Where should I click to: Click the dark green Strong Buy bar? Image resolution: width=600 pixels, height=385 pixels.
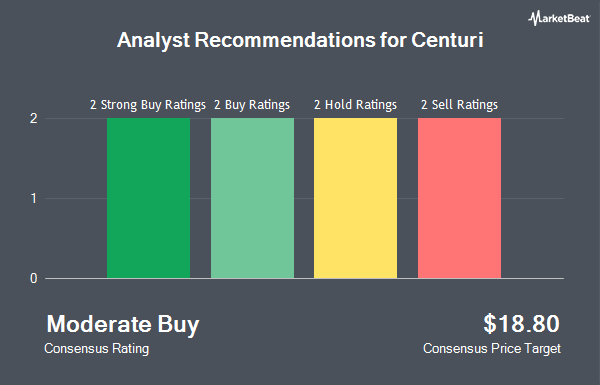pyautogui.click(x=148, y=198)
